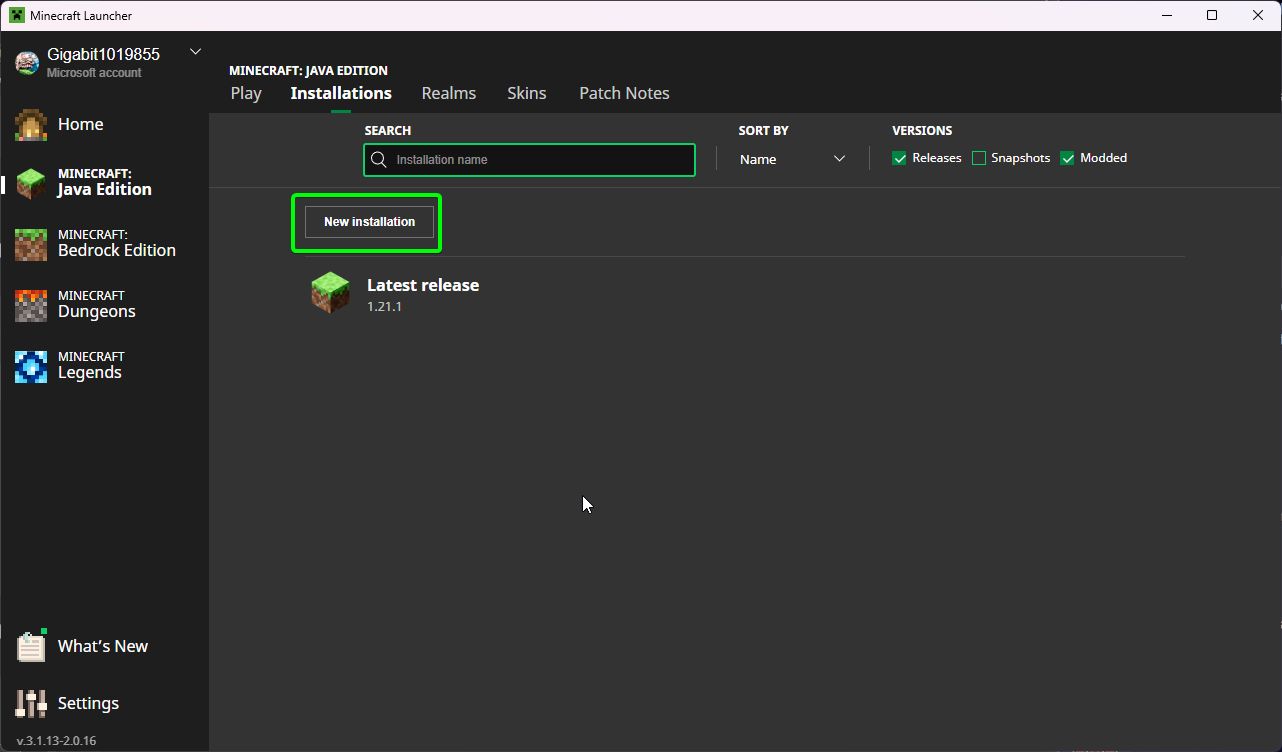Open What's New label
Viewport: 1282px width, 752px height.
[x=103, y=646]
